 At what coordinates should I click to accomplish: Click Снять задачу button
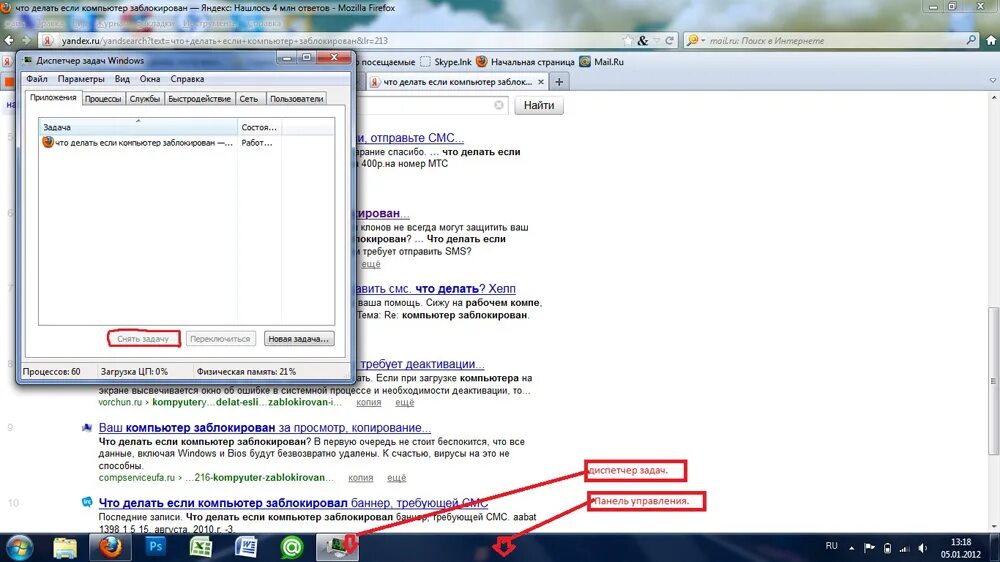click(143, 339)
